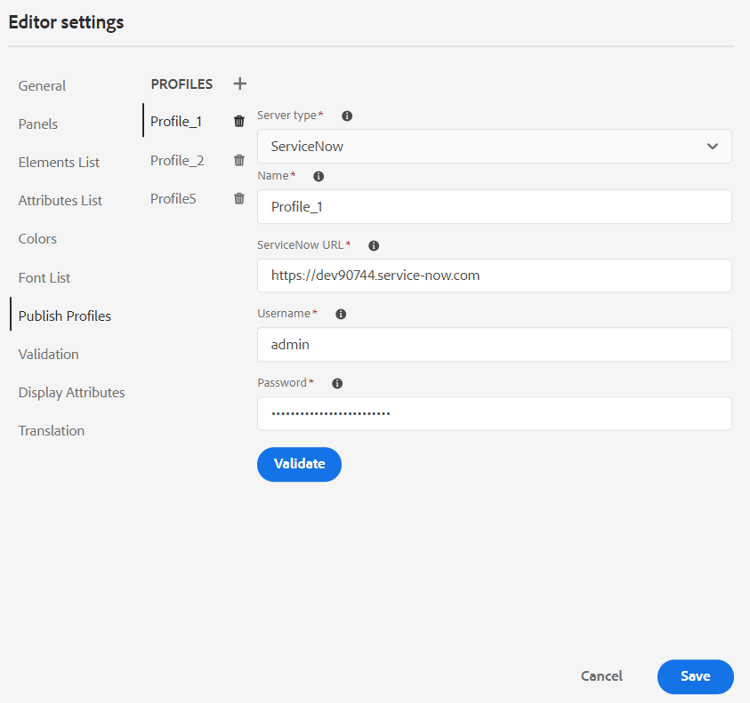Select Publish Profiles tab
Viewport: 750px width, 703px height.
pos(65,316)
